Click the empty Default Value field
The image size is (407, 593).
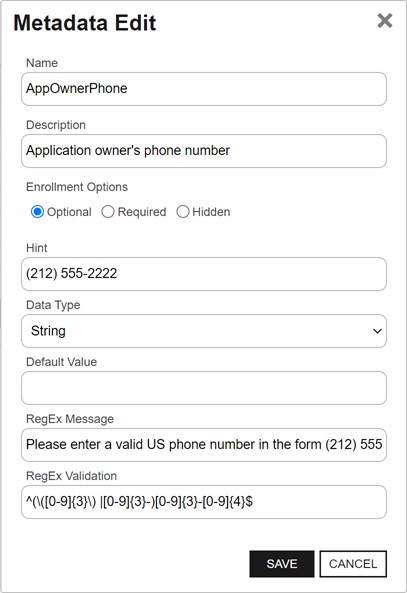tap(204, 388)
